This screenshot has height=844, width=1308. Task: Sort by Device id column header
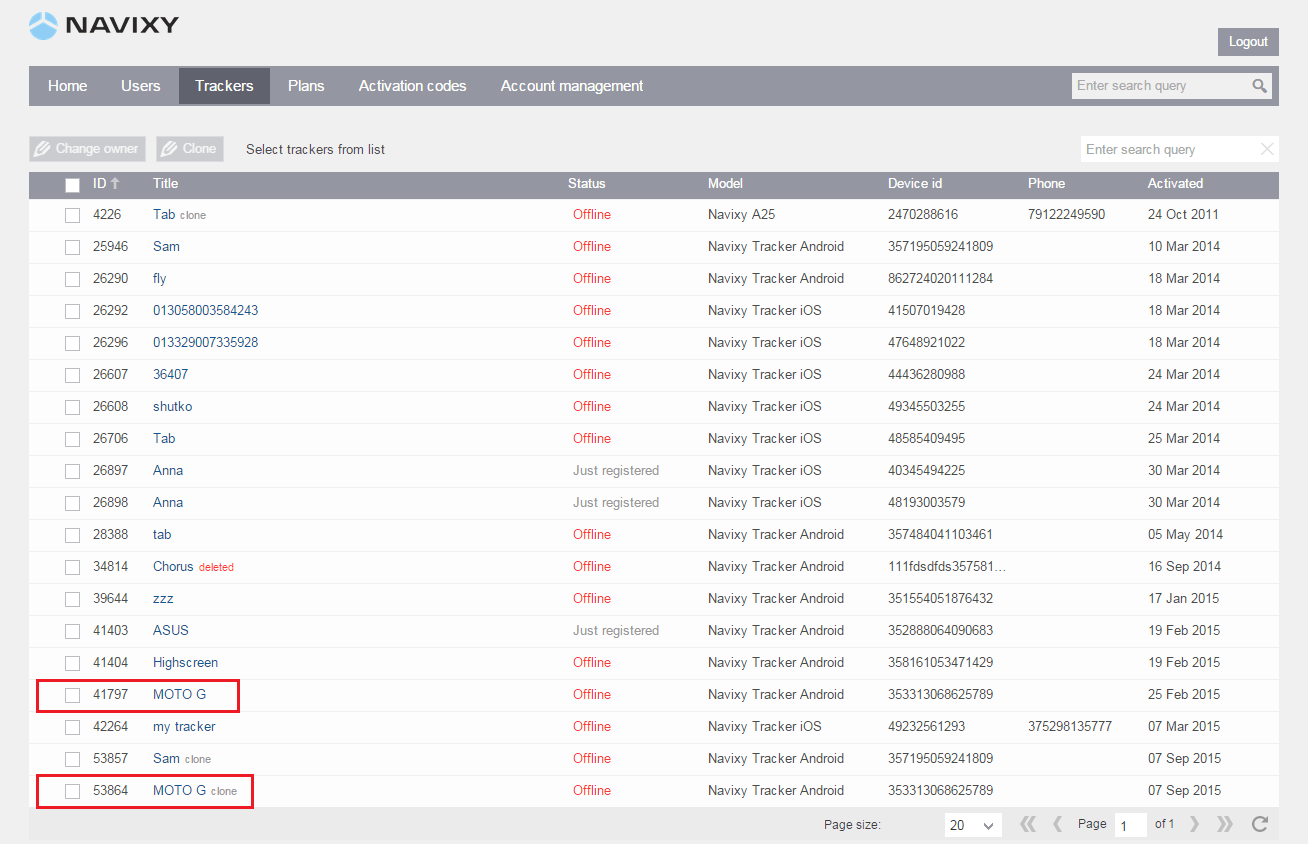(915, 183)
